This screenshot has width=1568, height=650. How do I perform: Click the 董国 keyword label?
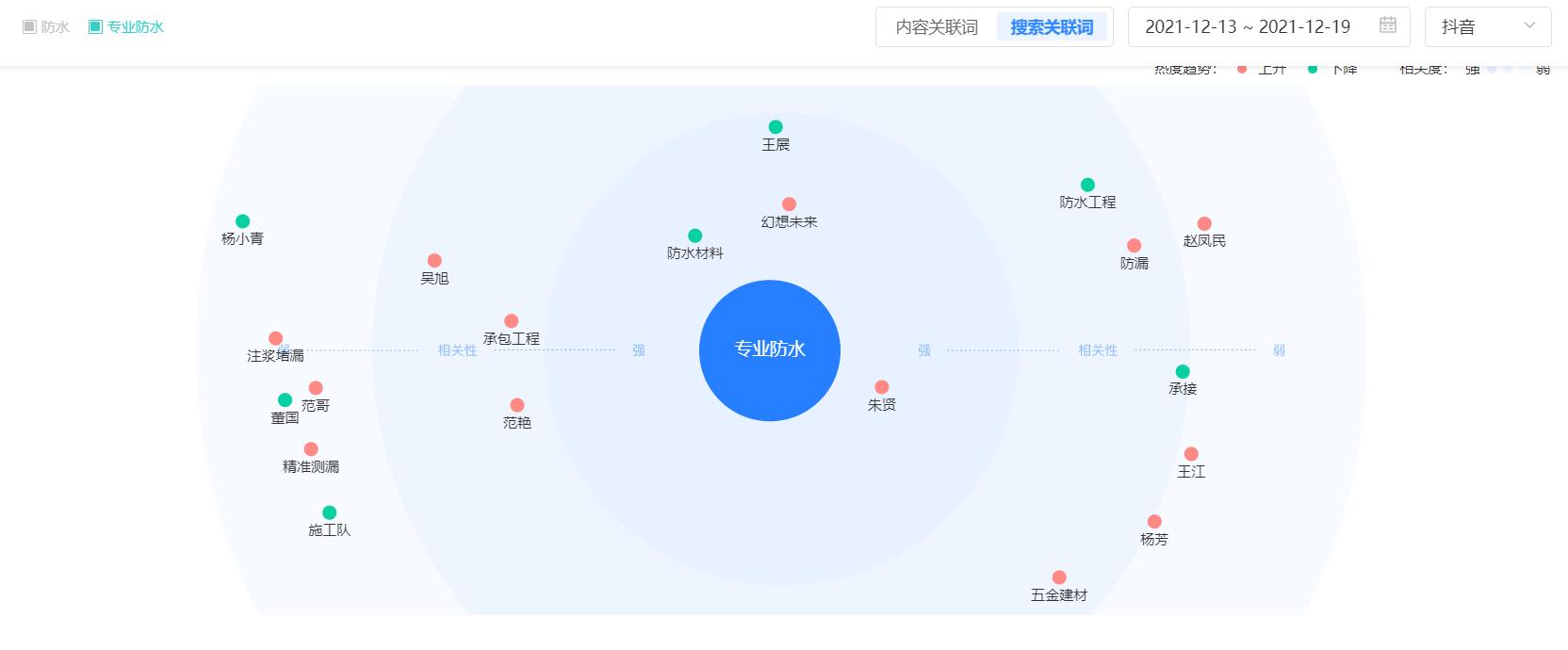pos(286,418)
